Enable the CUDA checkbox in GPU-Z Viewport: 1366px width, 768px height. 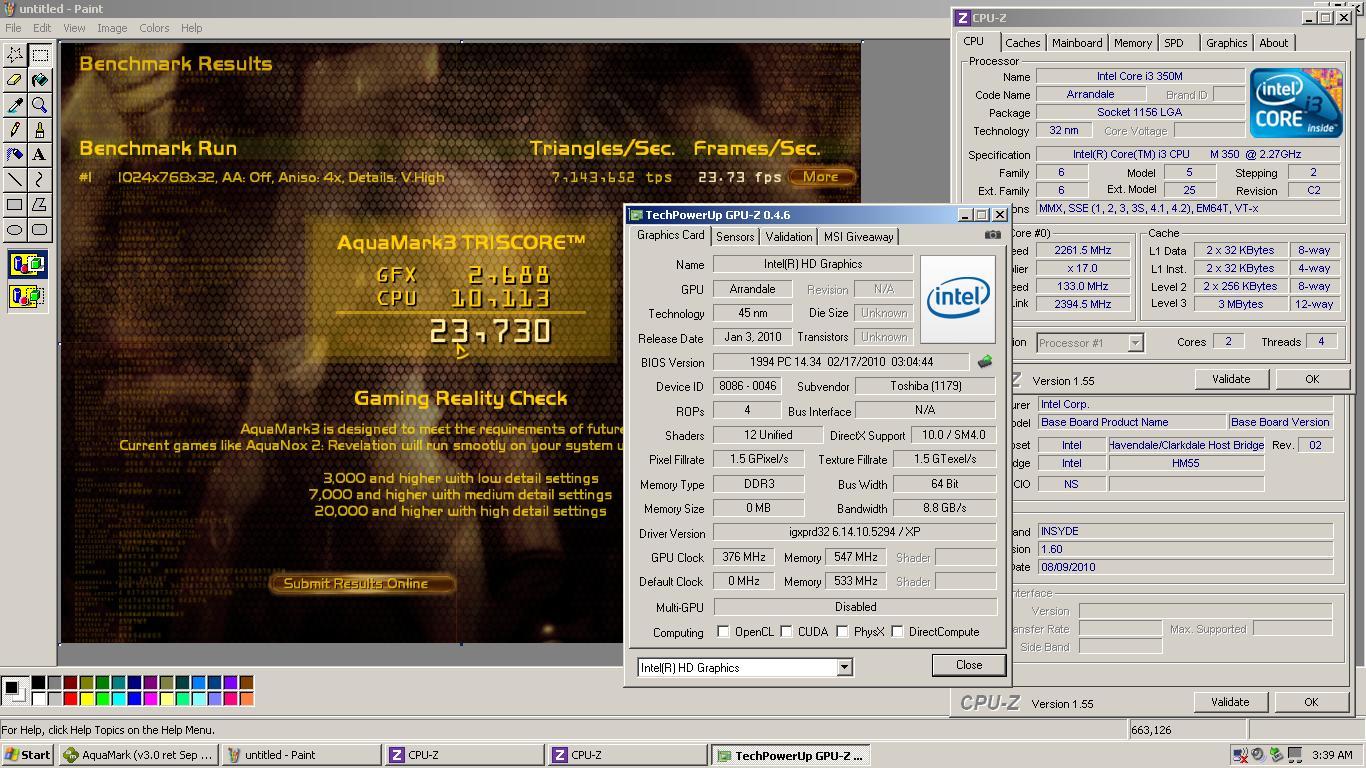(787, 632)
